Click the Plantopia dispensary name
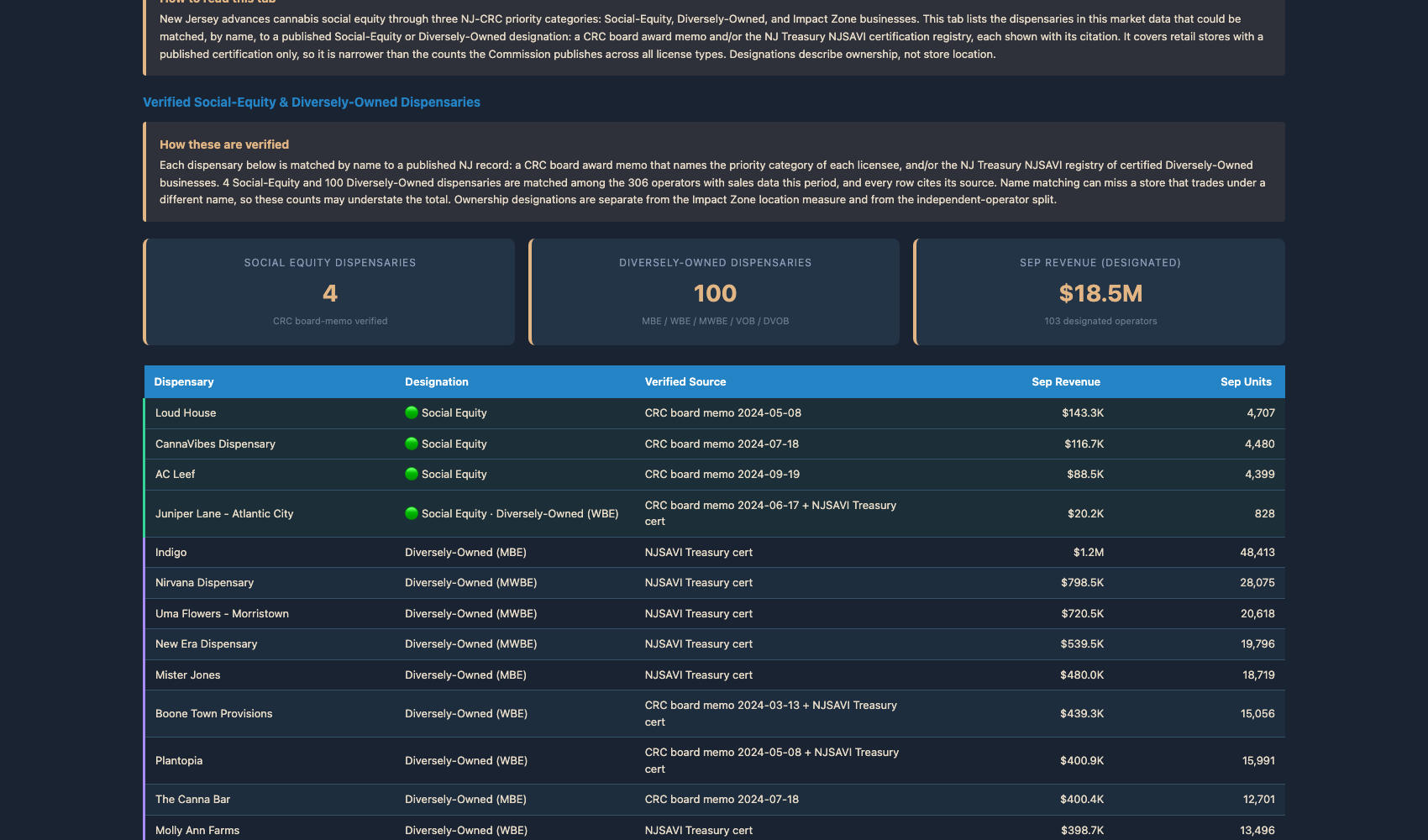The width and height of the screenshot is (1428, 840). pyautogui.click(x=179, y=760)
